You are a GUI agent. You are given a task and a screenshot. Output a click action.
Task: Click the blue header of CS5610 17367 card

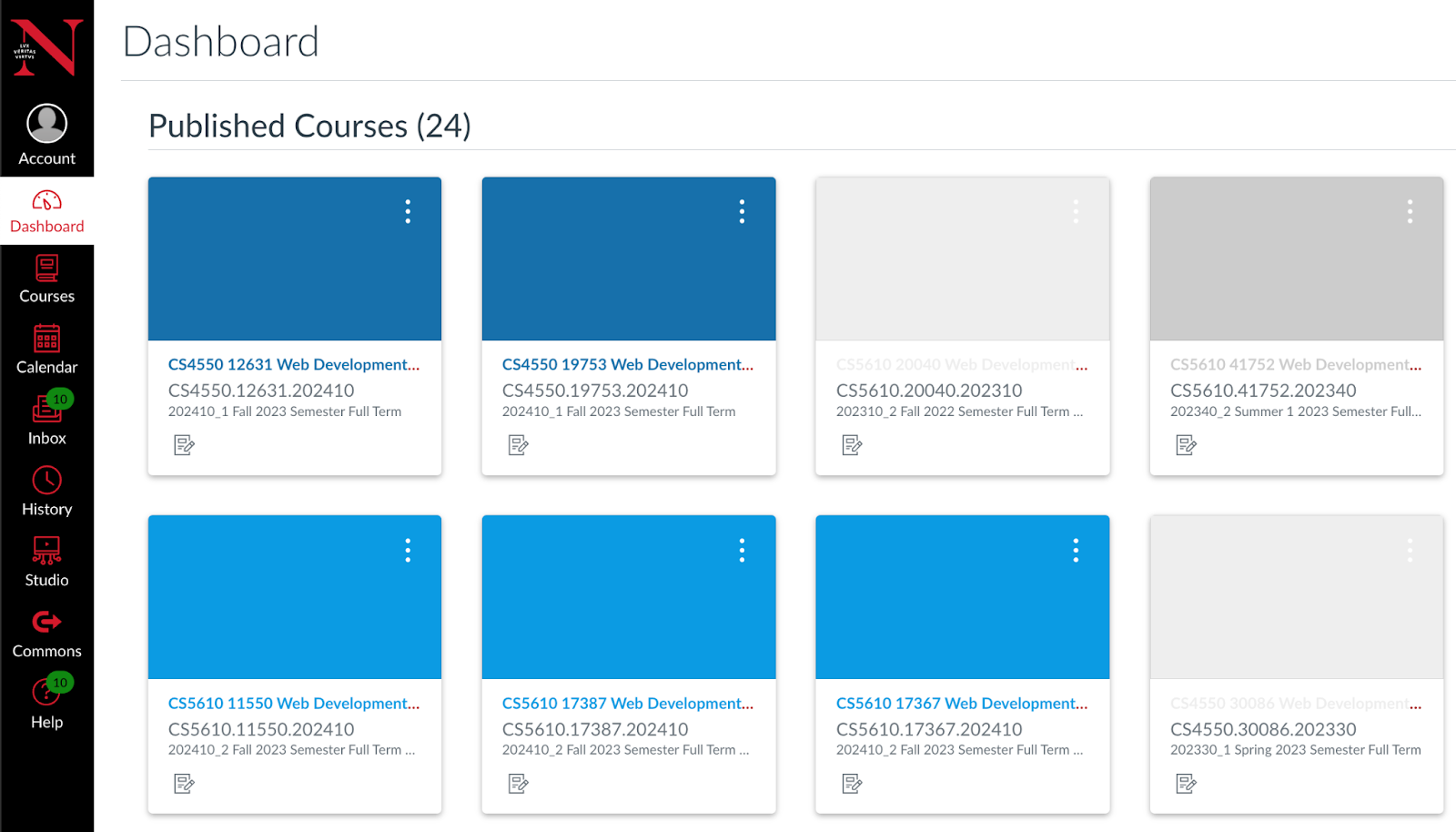coord(962,597)
